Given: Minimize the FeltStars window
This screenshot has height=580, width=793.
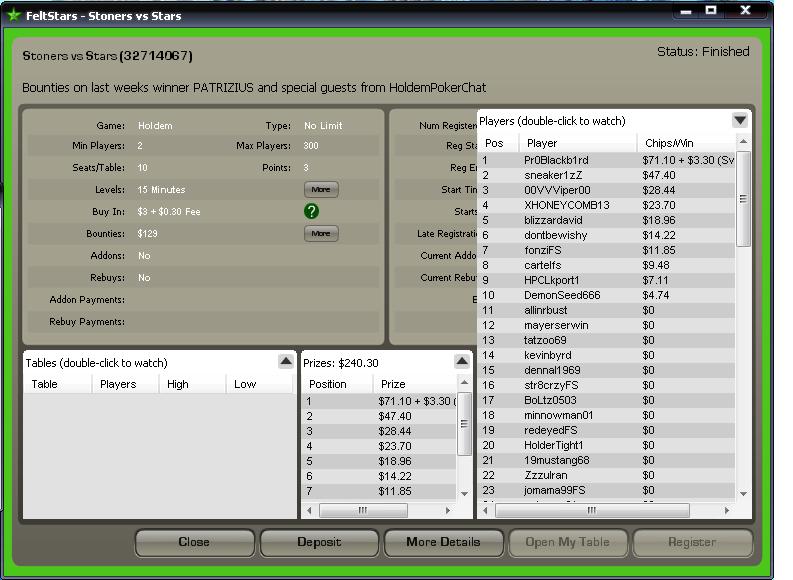Looking at the screenshot, I should (x=686, y=11).
